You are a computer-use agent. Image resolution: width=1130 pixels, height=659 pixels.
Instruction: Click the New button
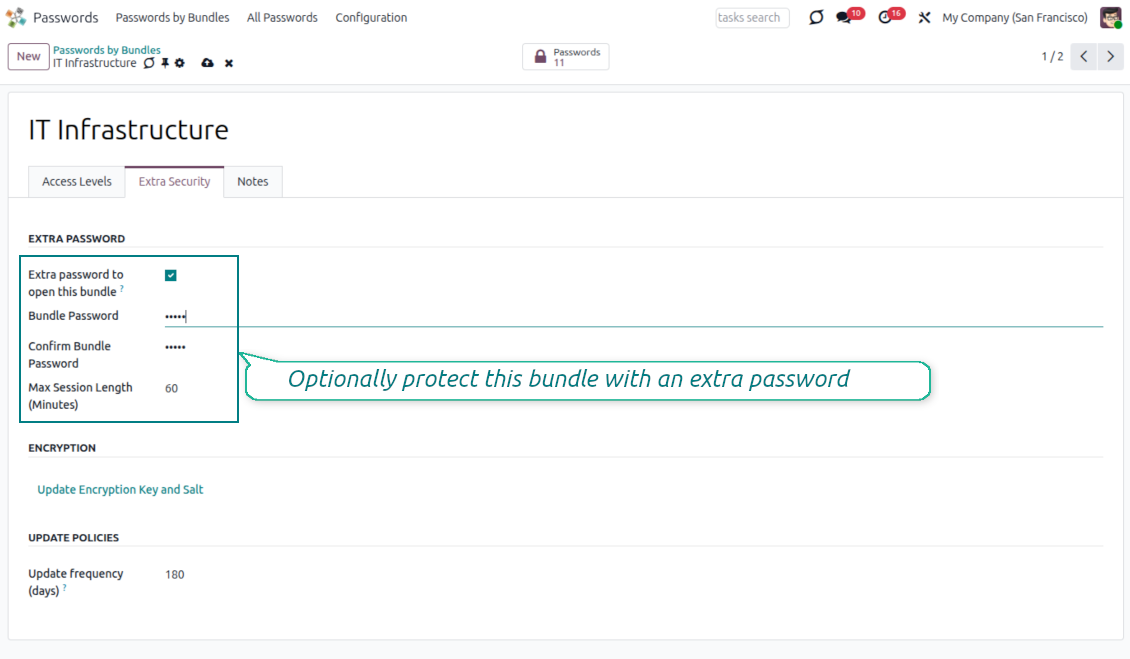(x=29, y=57)
